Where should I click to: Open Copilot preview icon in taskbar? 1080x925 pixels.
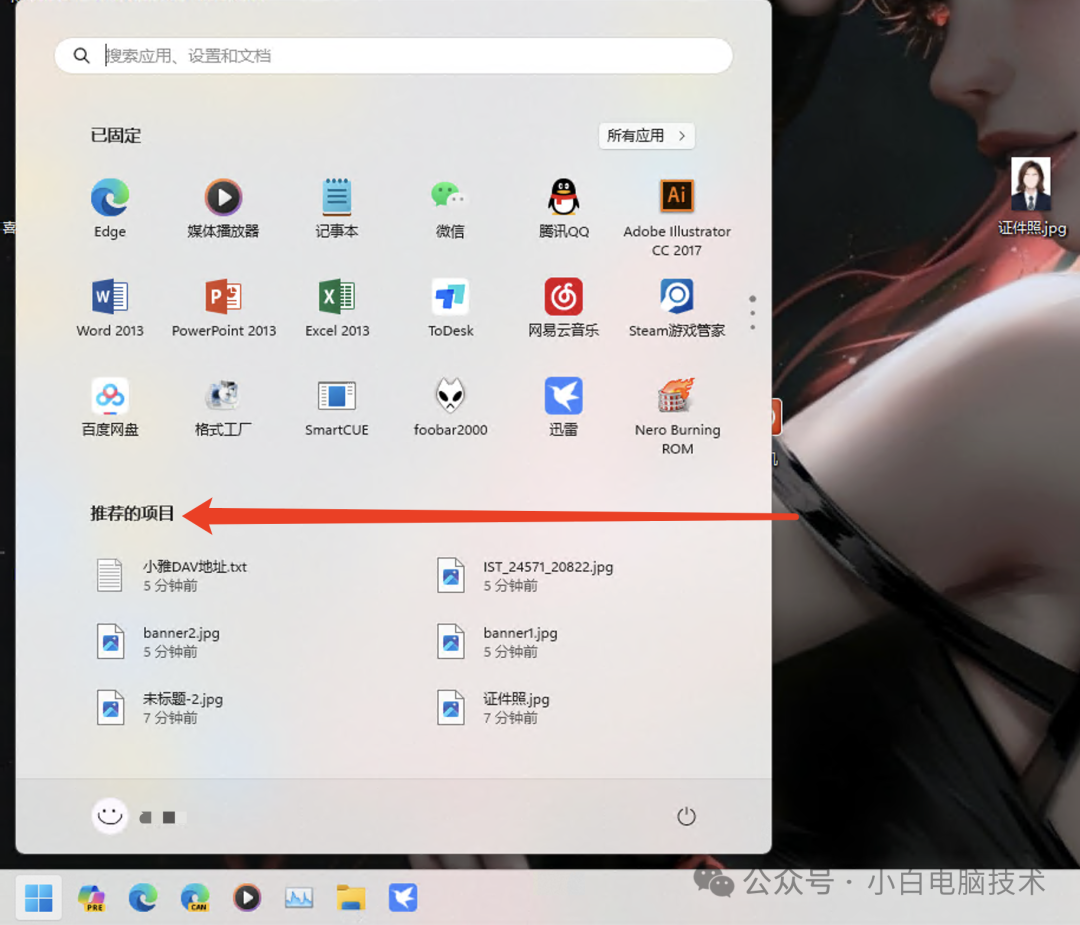(x=91, y=897)
